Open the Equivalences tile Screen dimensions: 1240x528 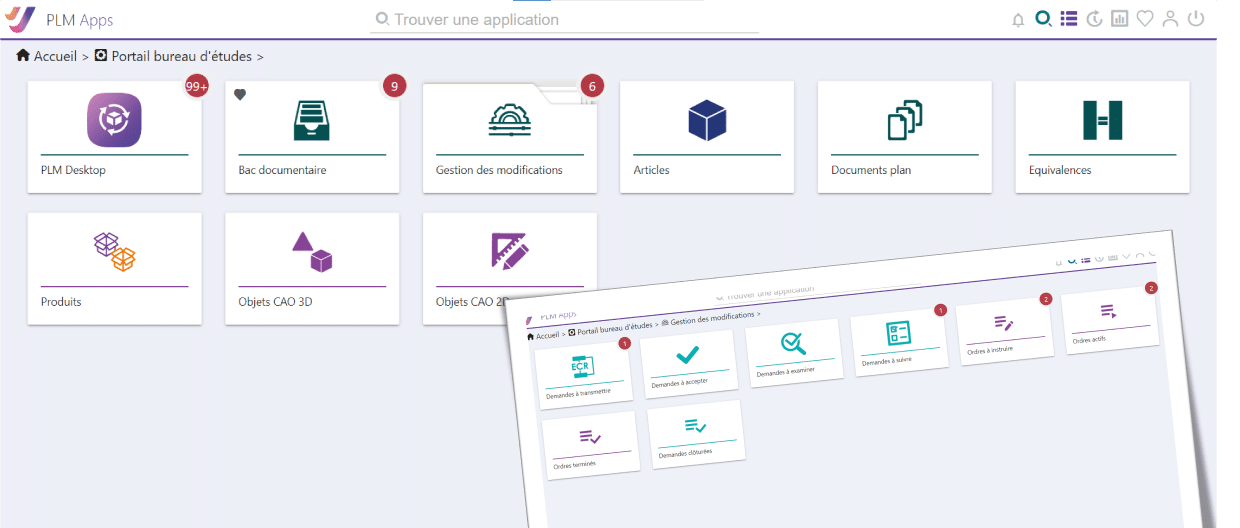point(1102,136)
